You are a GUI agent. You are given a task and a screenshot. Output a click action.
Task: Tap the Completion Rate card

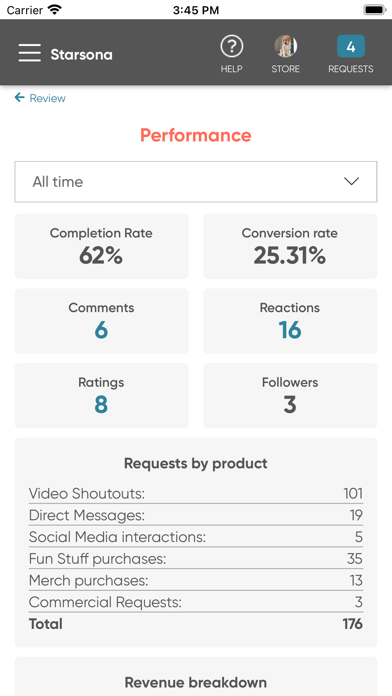[102, 246]
